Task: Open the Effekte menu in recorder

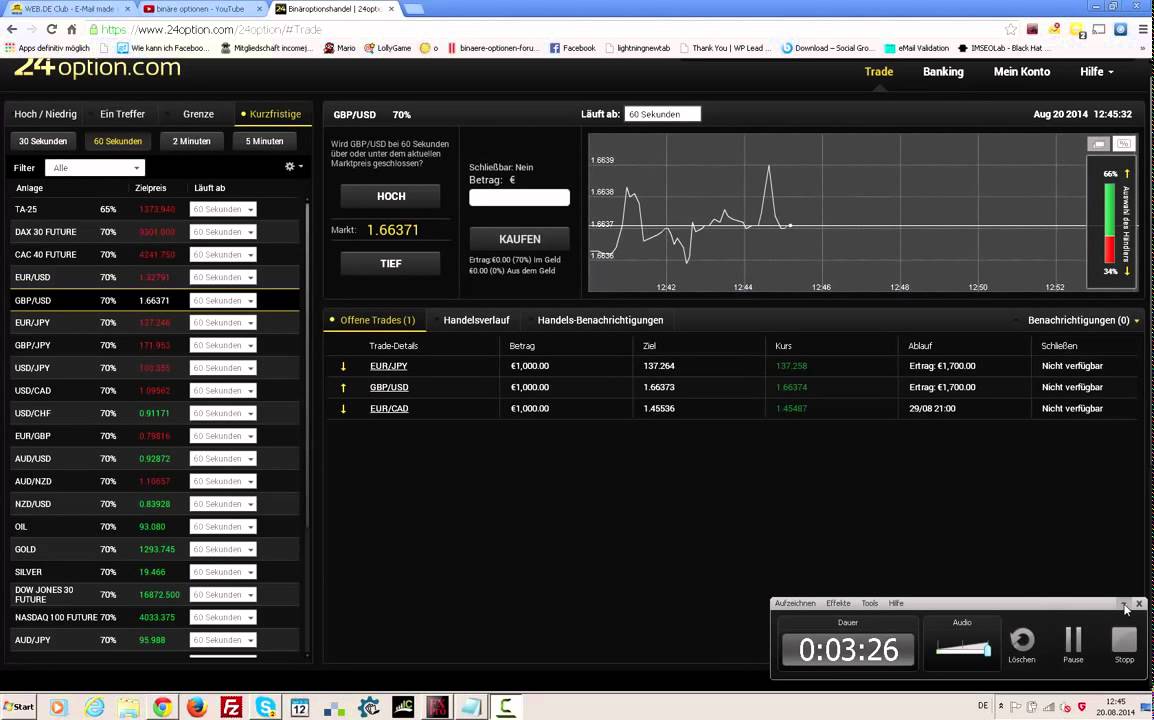Action: 838,603
